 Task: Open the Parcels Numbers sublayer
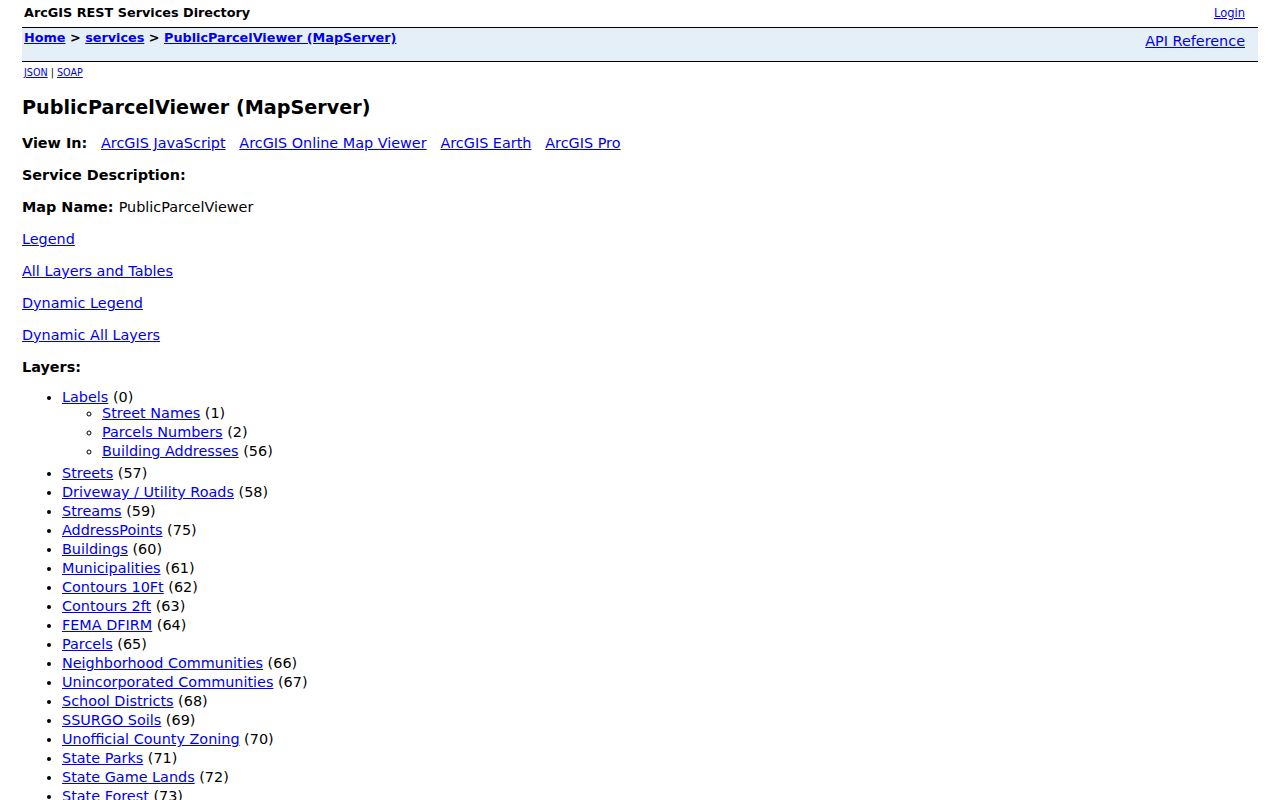click(x=162, y=432)
